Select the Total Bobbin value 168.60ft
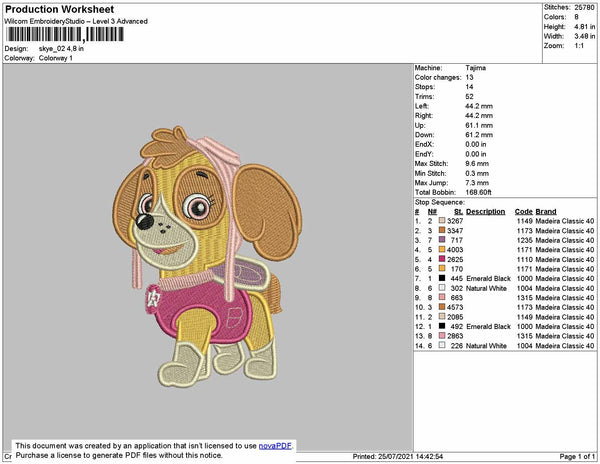Viewport: 600px width, 464px height. (x=478, y=192)
